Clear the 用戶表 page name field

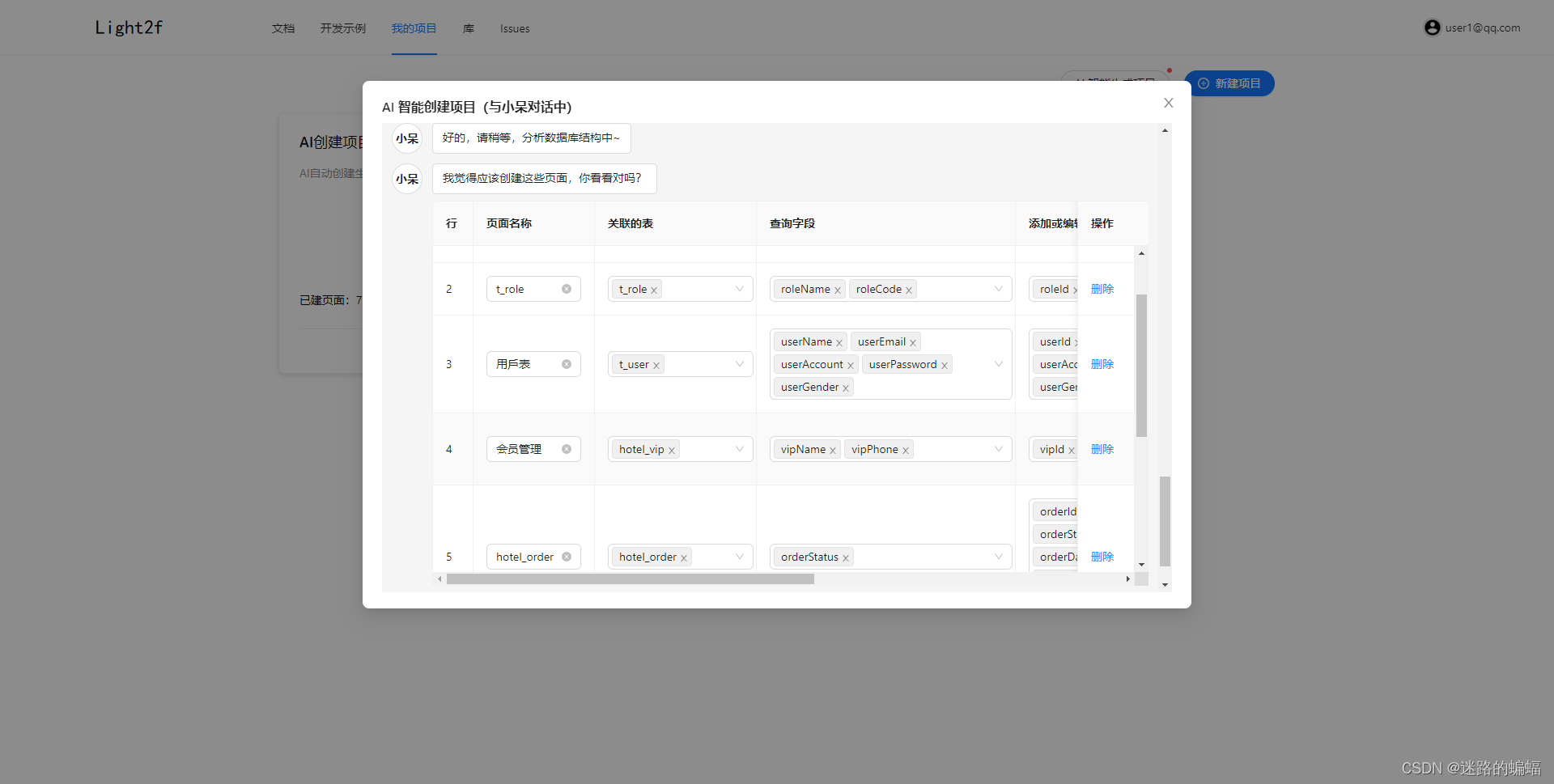coord(567,364)
